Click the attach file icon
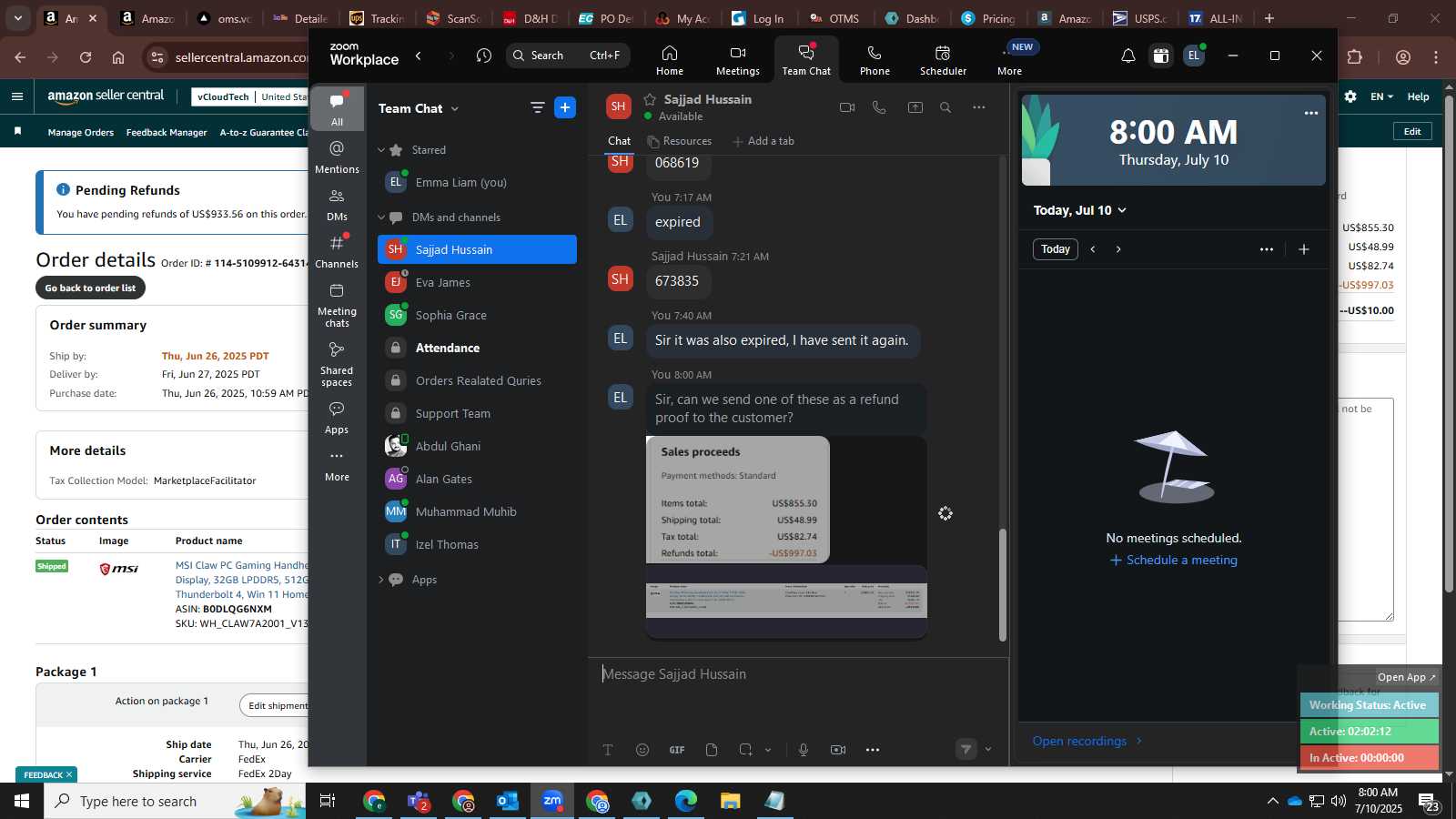Viewport: 1456px width, 819px height. pyautogui.click(x=712, y=750)
